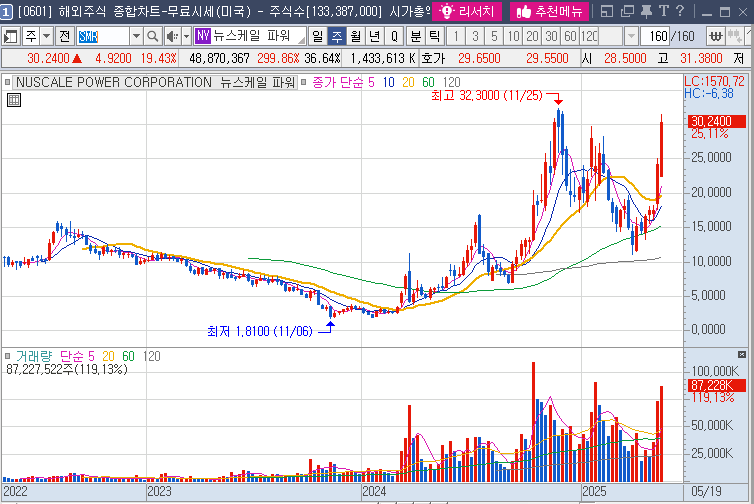Click the SMR ticker symbol input field
Screen dimensions: 754x504
103,36
